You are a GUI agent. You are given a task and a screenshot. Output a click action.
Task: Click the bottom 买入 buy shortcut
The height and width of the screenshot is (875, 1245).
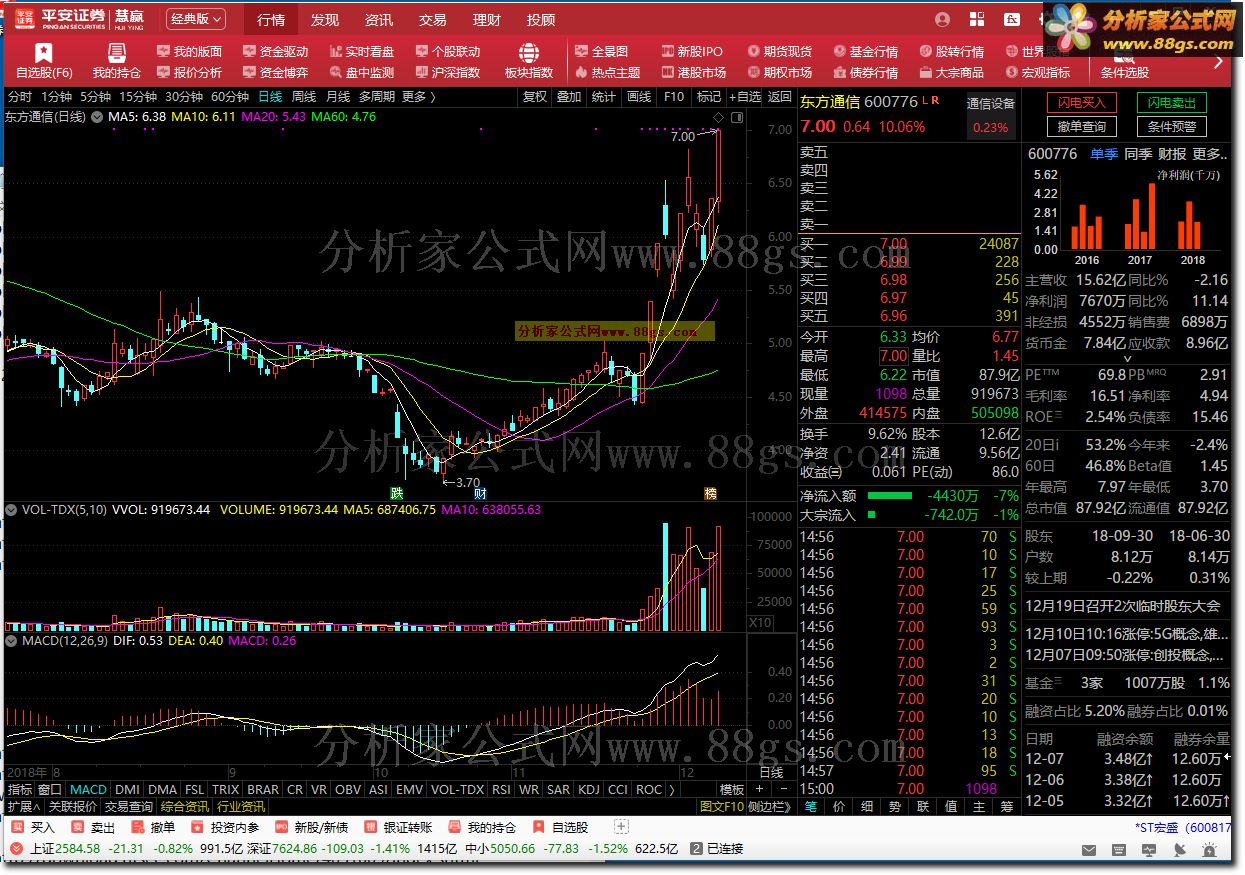coord(34,827)
